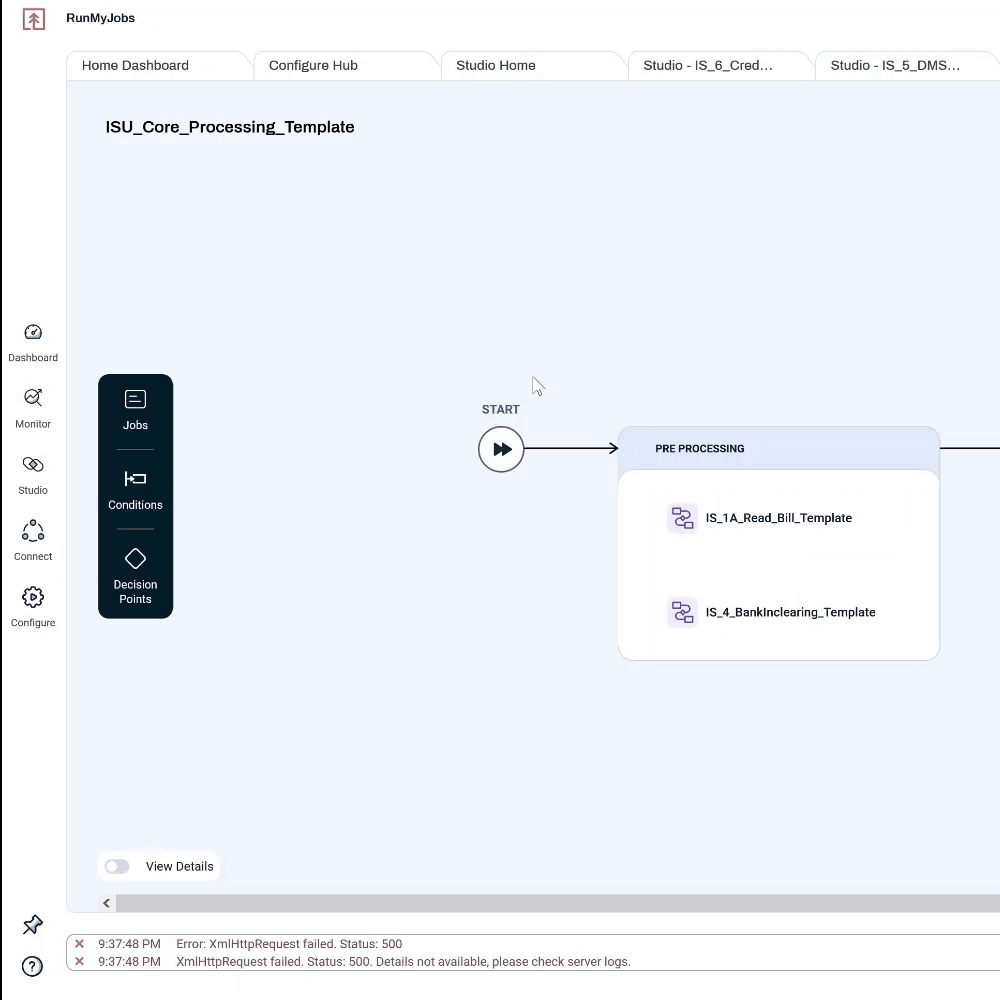The width and height of the screenshot is (1000, 1000).
Task: Select the IS_4_BankInclearing_Template job
Action: click(x=789, y=612)
